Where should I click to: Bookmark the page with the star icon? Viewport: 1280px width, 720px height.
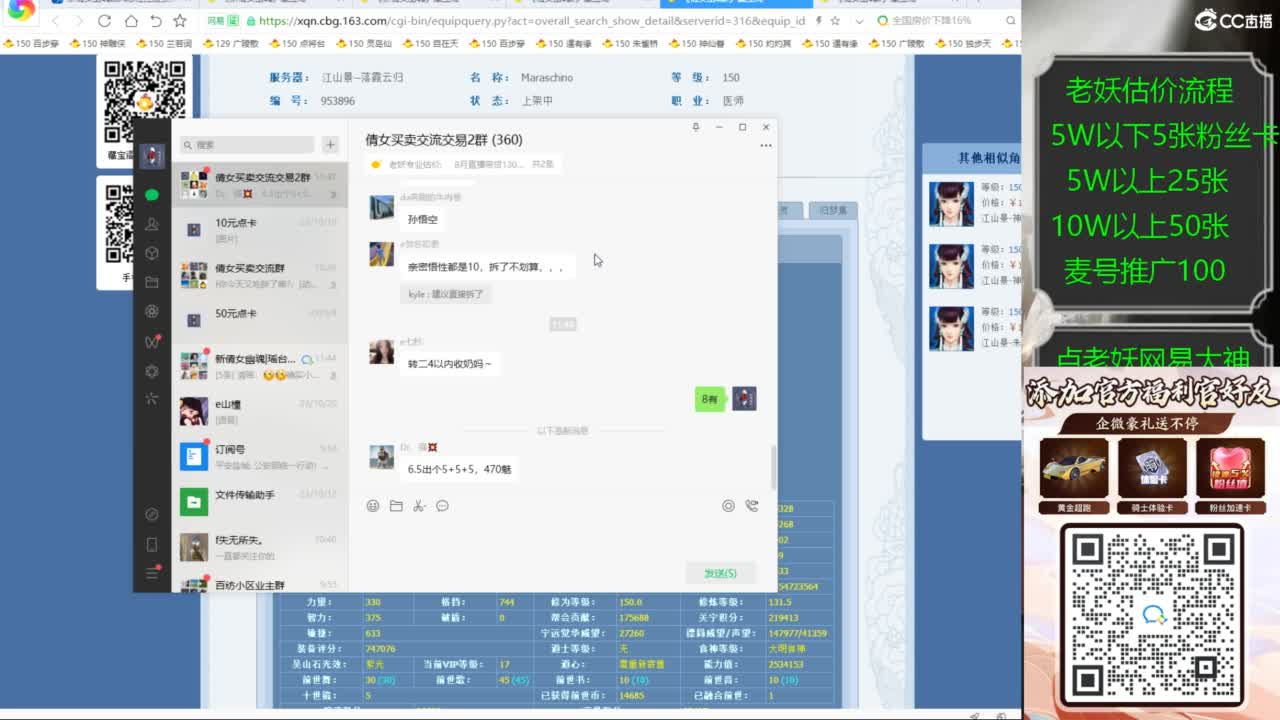pos(180,20)
